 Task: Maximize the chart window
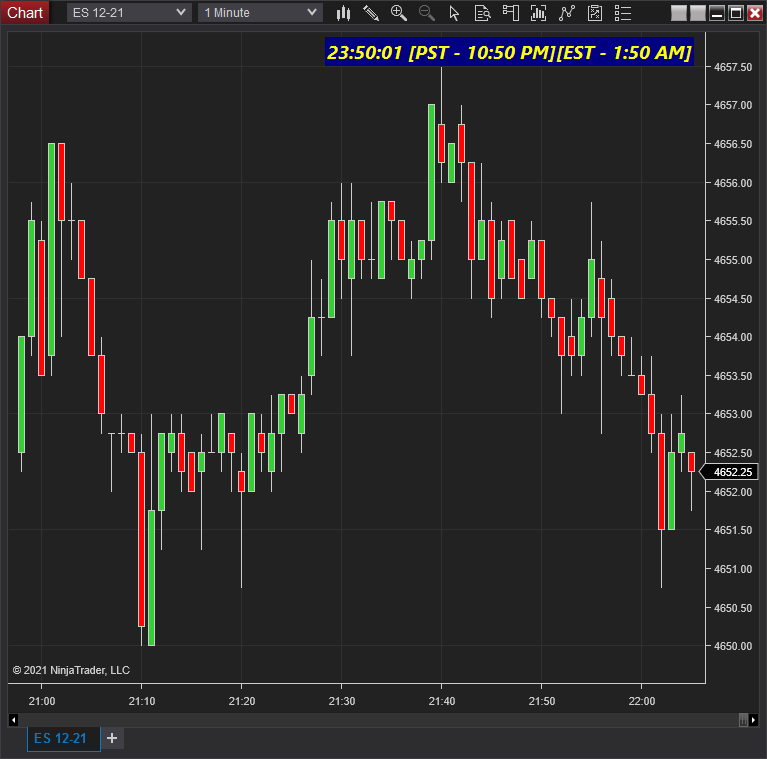[736, 13]
